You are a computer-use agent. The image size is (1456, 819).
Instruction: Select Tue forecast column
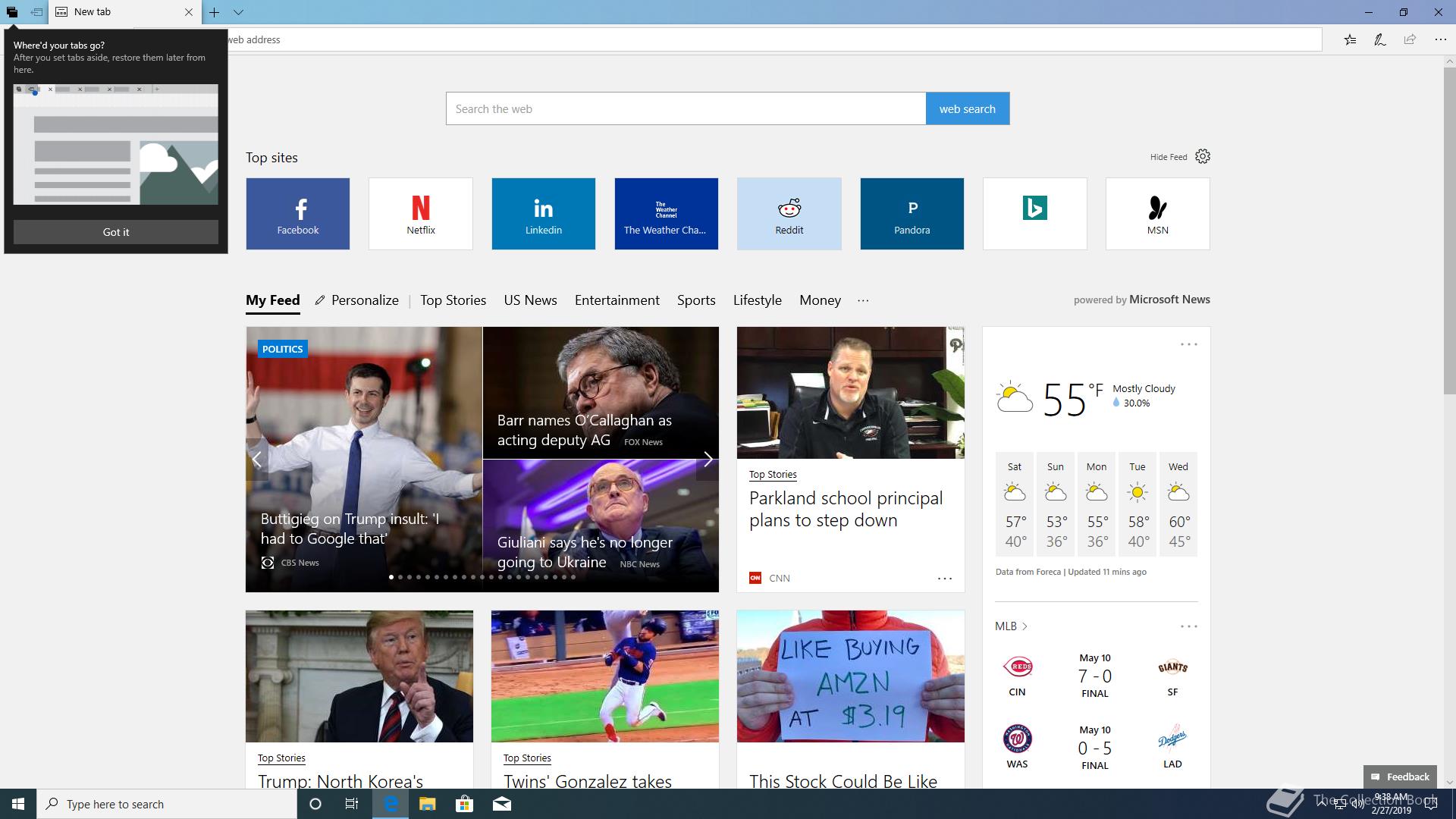click(x=1137, y=505)
